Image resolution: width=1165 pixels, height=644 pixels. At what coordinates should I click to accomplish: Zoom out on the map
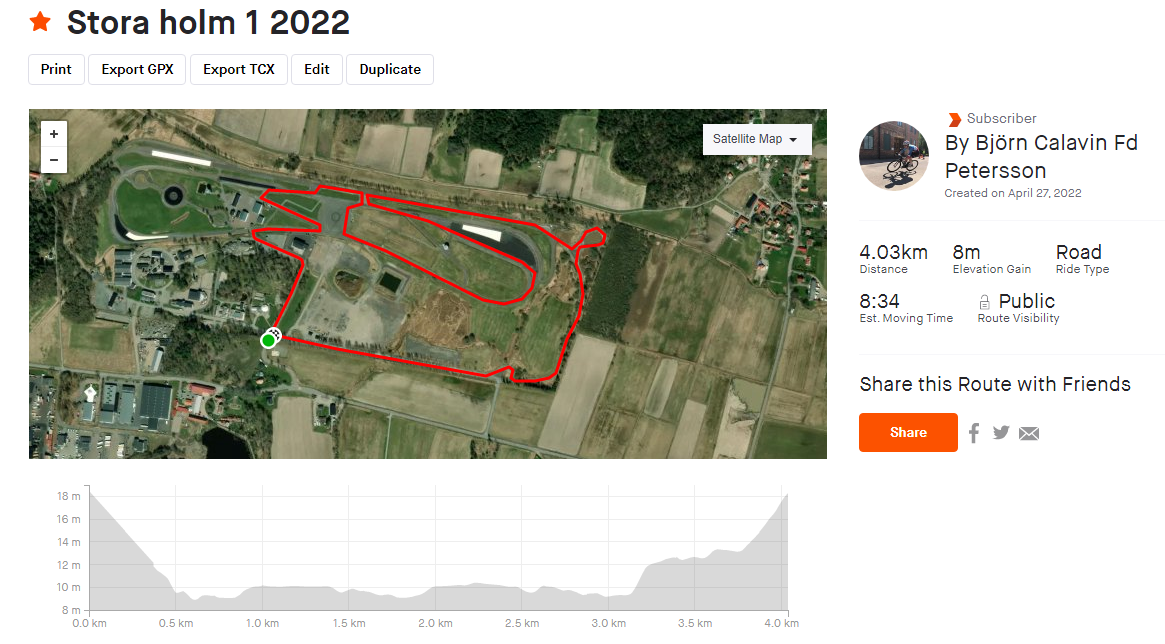53,160
